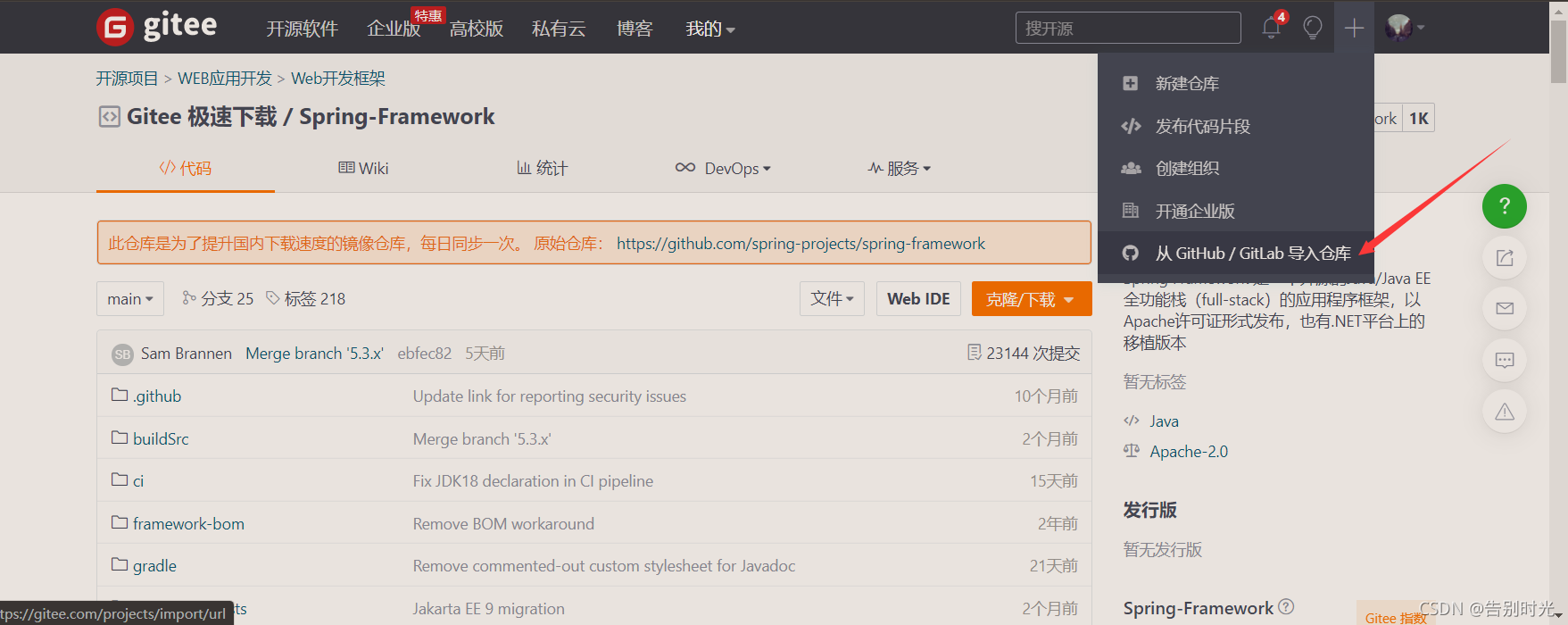This screenshot has width=1568, height=625.
Task: Click the SB author avatar
Action: click(x=122, y=354)
